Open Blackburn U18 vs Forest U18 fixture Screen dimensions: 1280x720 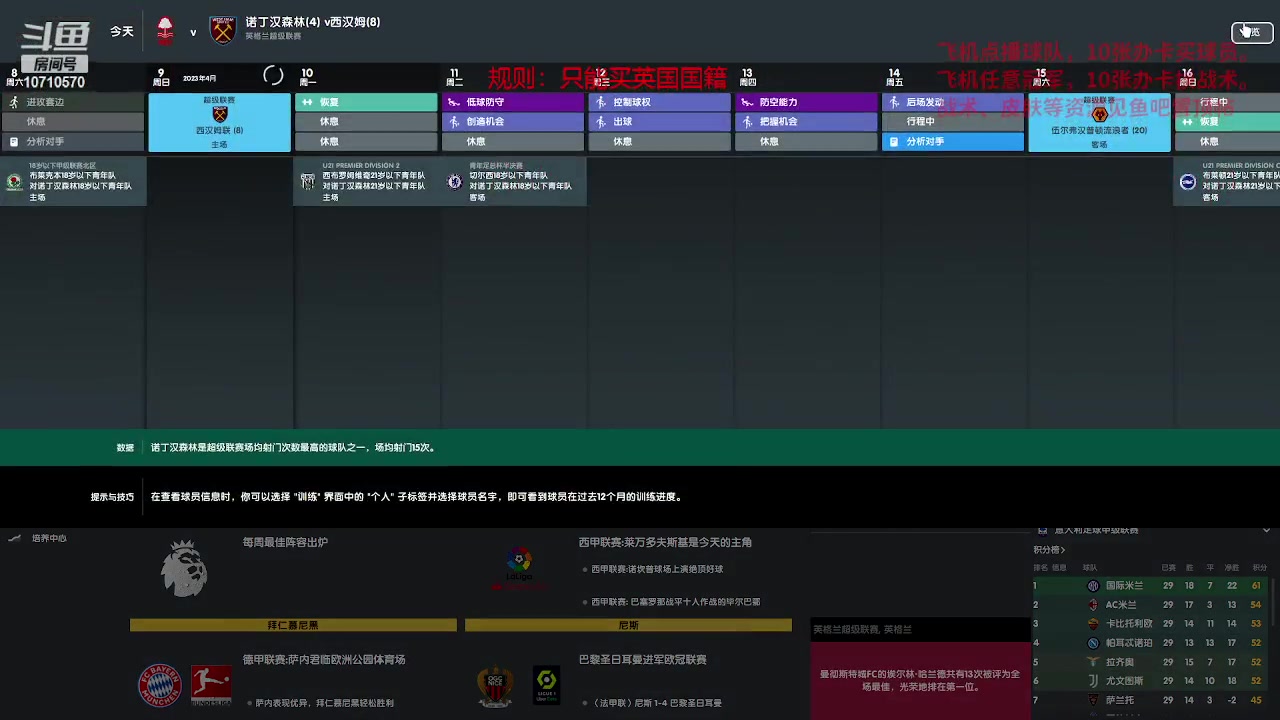[73, 182]
